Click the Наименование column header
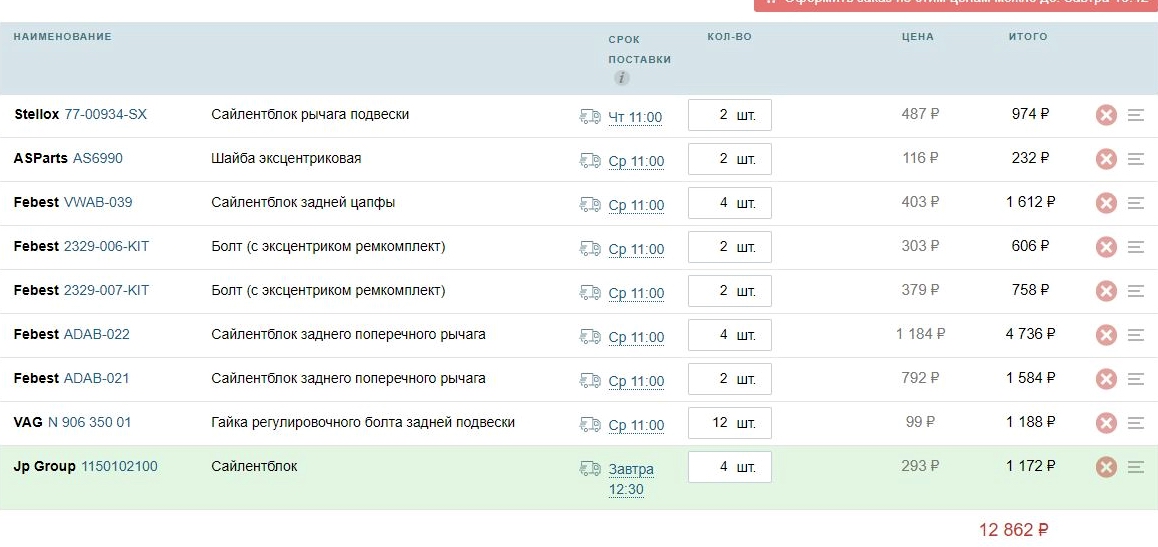Viewport: 1158px width, 547px height. (x=62, y=37)
